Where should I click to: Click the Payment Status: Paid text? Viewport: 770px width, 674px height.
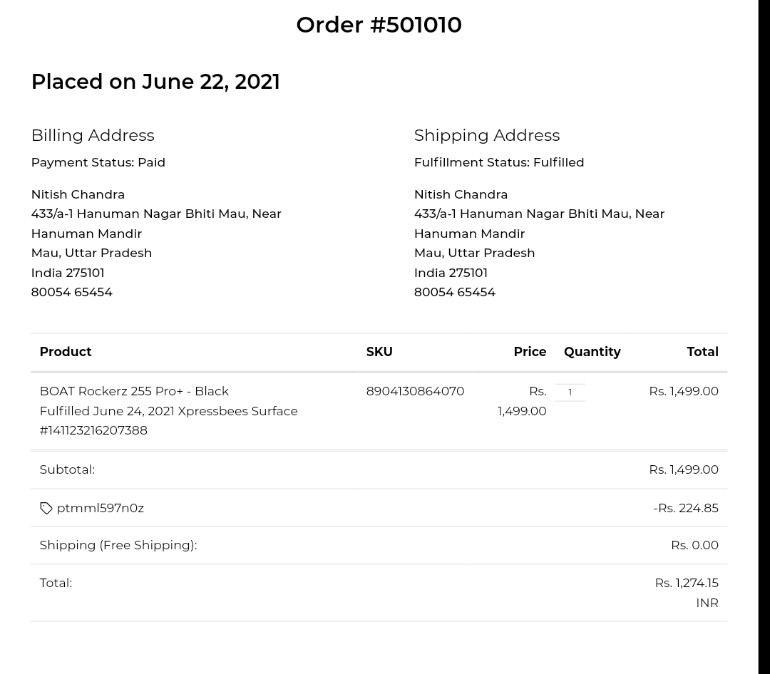click(98, 162)
